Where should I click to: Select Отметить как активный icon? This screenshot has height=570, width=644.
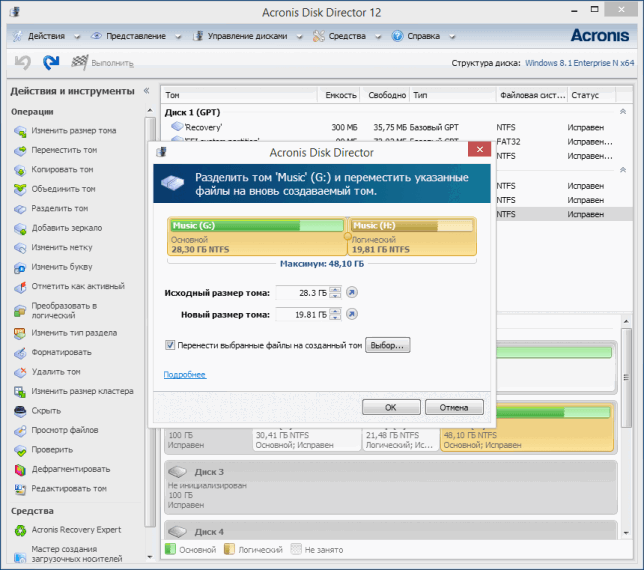point(20,287)
